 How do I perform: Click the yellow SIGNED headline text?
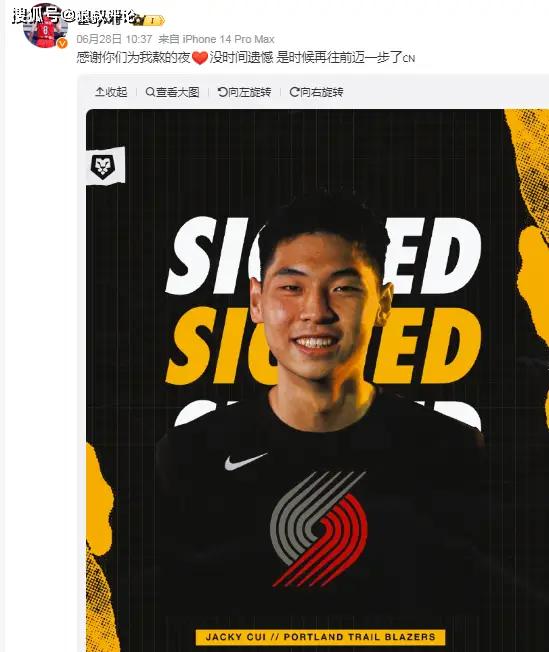pyautogui.click(x=324, y=345)
